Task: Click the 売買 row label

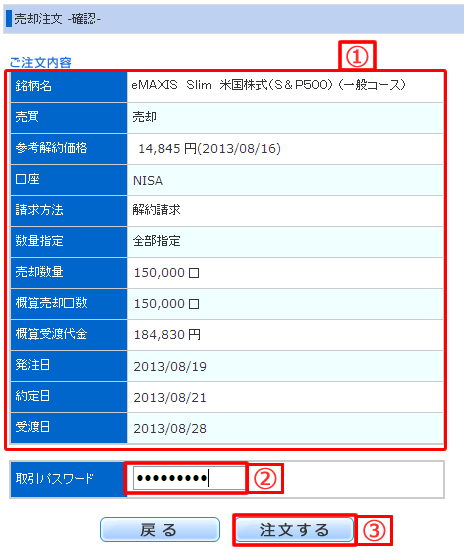Action: click(27, 117)
